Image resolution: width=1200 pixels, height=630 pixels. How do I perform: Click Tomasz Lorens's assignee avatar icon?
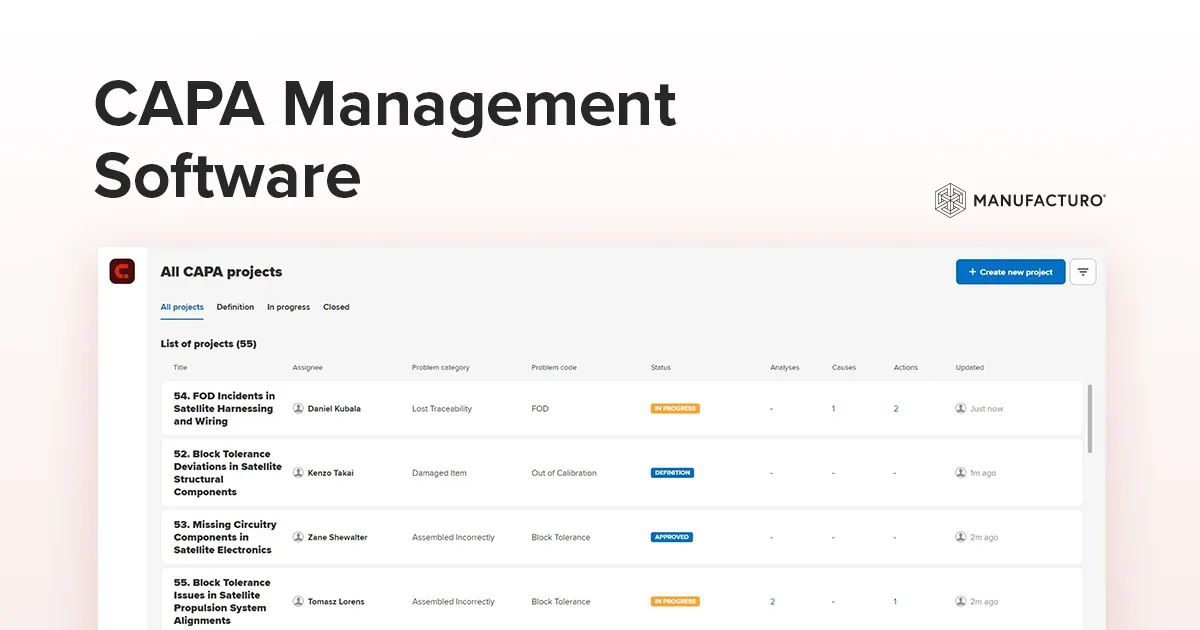297,601
